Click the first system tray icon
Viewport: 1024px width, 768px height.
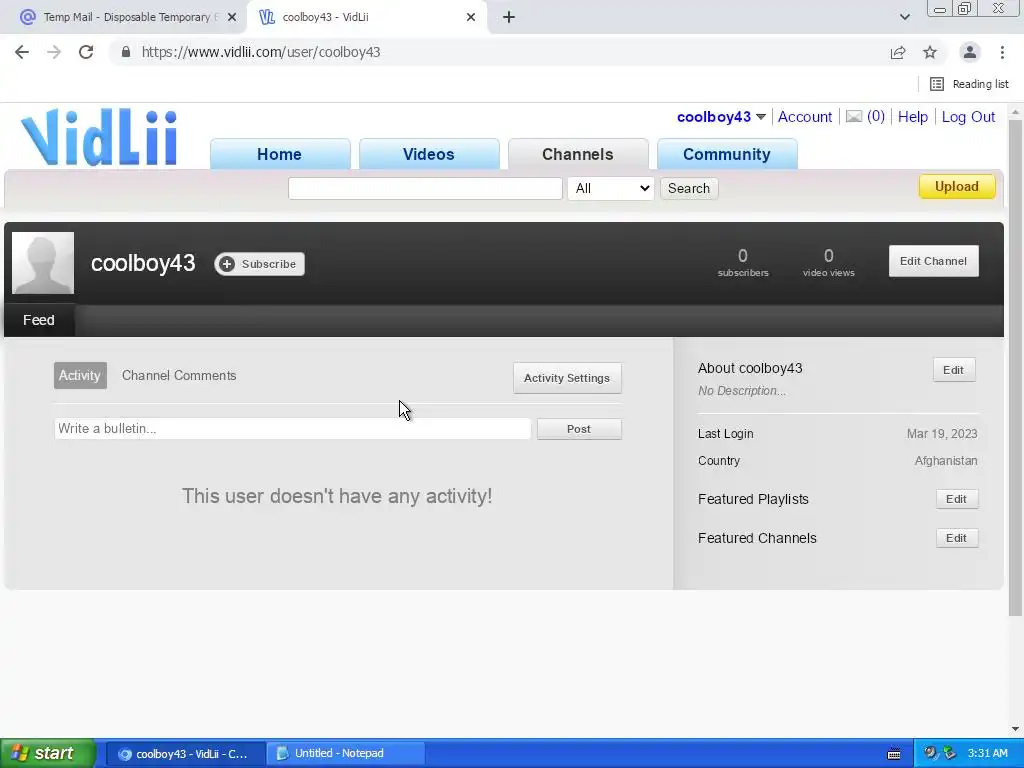pyautogui.click(x=930, y=753)
